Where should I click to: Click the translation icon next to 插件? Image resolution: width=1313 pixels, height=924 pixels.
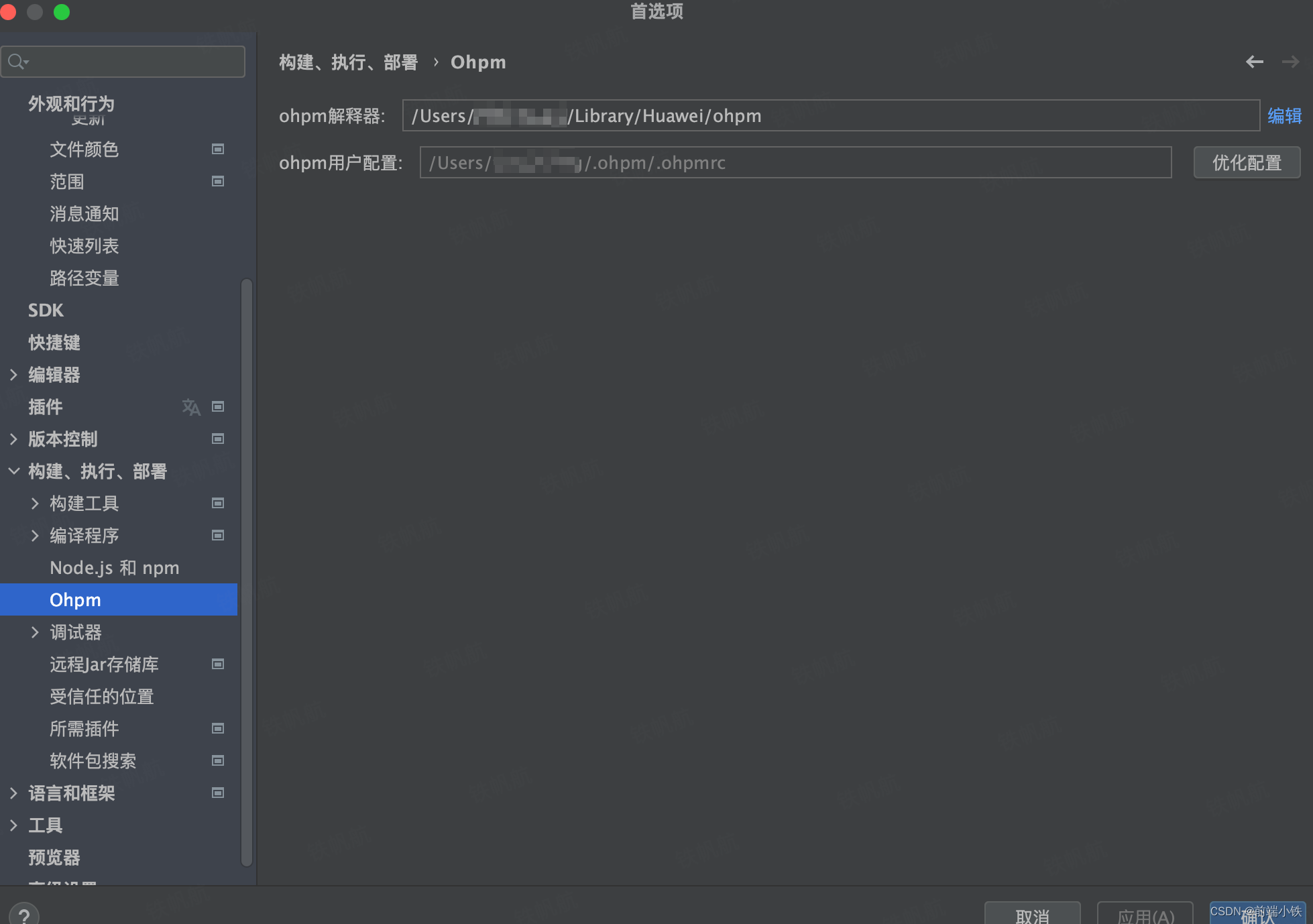(191, 407)
